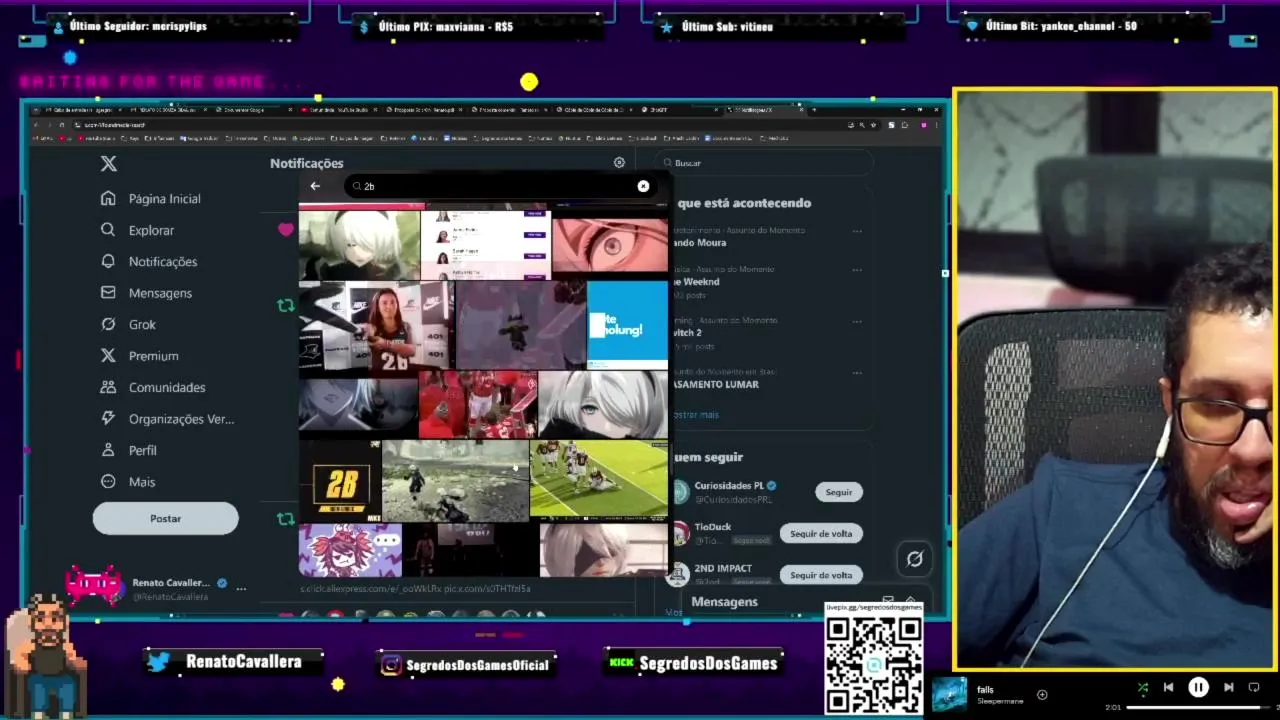Screen dimensions: 1280x720
Task: Open Perfil in the sidebar
Action: click(128, 450)
